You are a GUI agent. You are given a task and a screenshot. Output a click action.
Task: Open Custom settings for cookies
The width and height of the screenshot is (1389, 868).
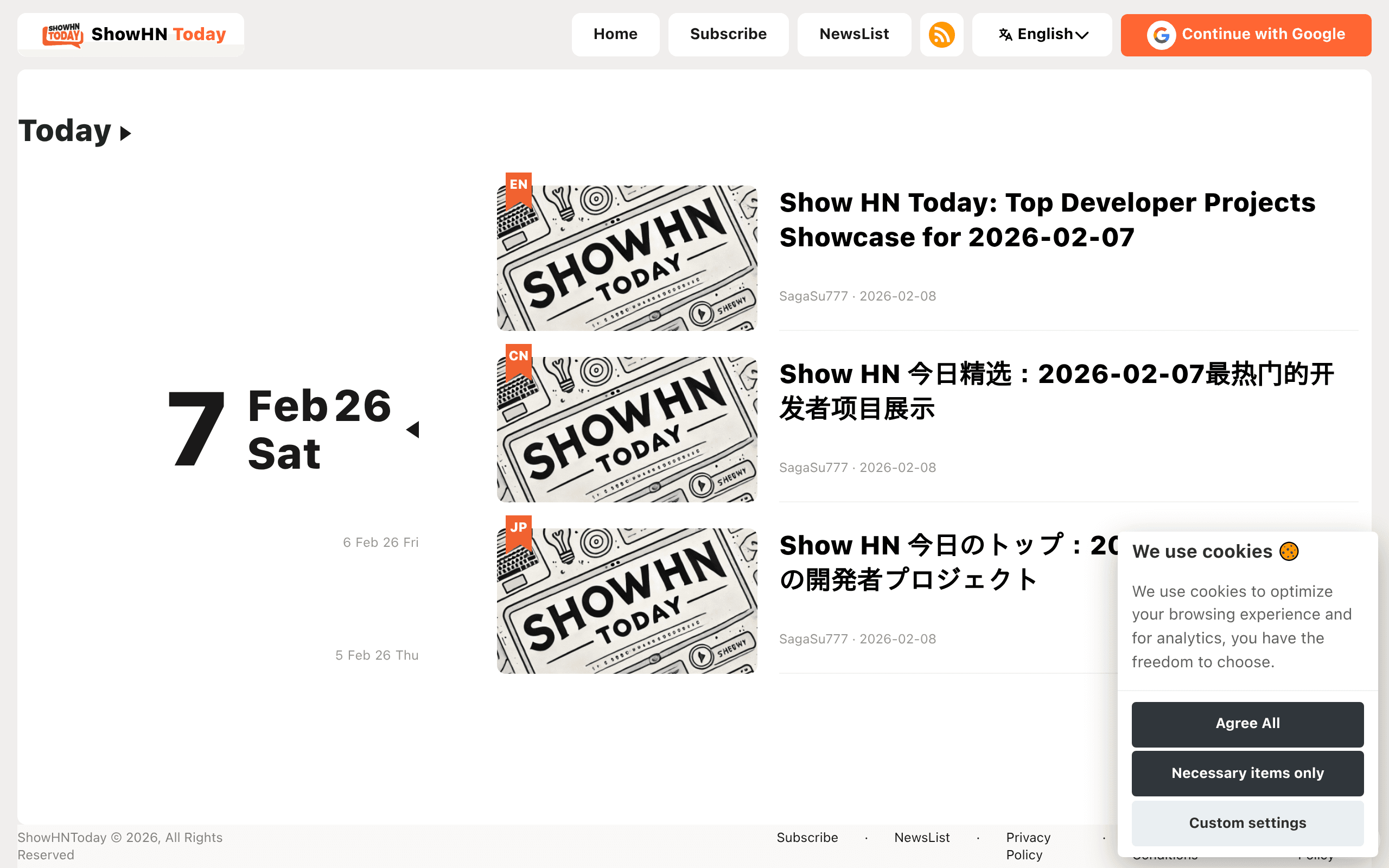point(1247,823)
